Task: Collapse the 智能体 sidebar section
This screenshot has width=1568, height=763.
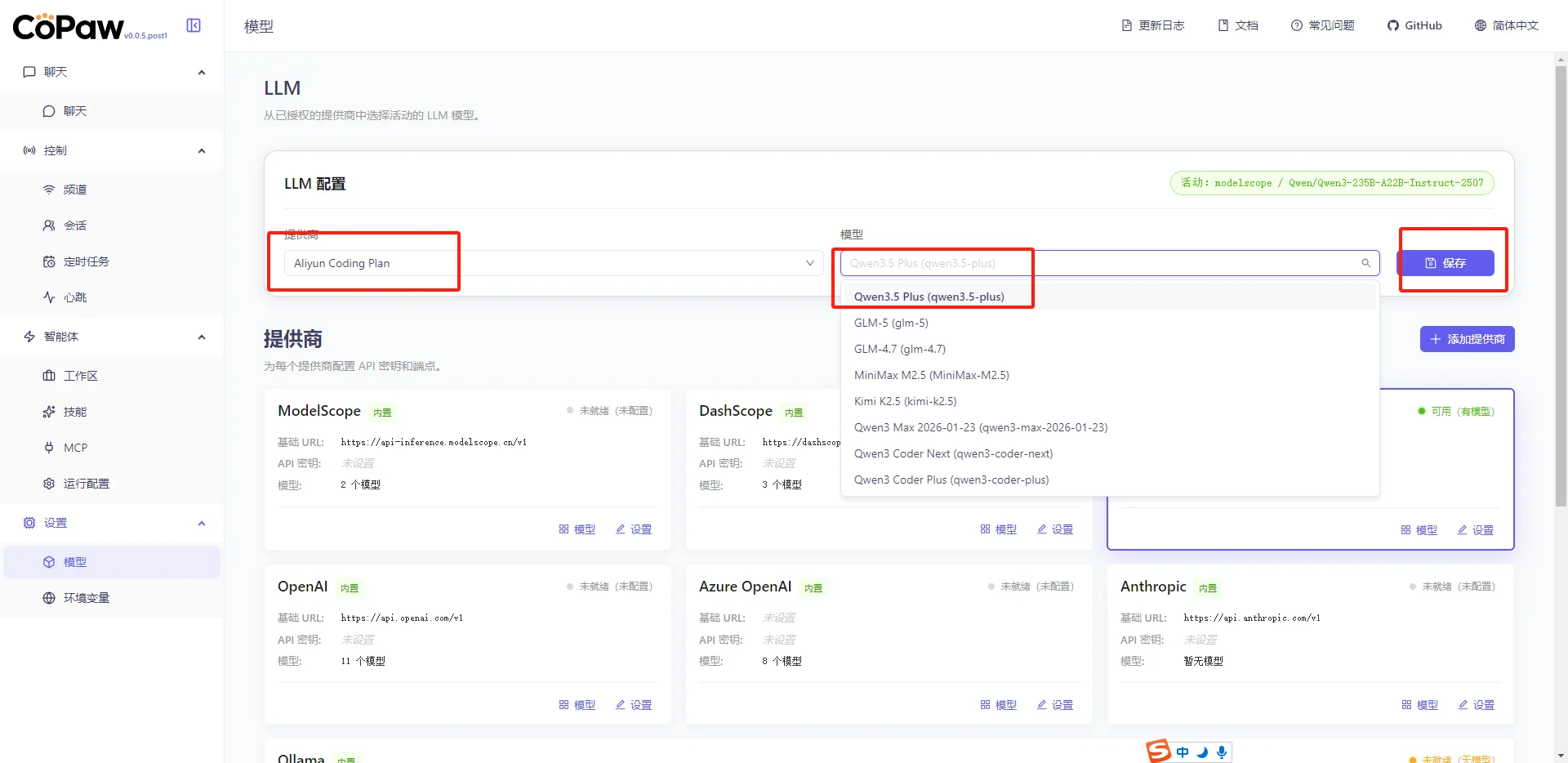Action: 202,337
